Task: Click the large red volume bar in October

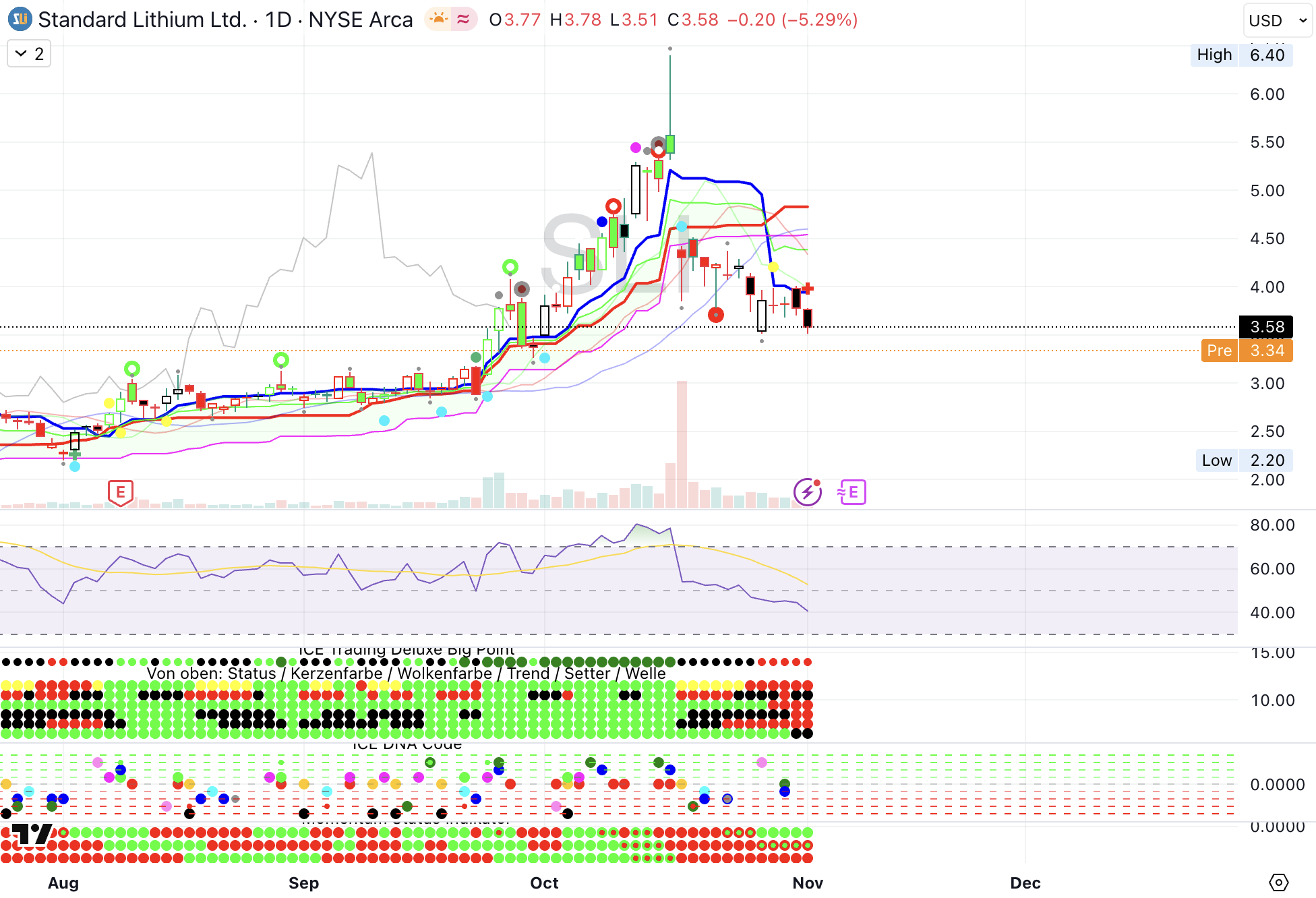Action: coord(682,445)
